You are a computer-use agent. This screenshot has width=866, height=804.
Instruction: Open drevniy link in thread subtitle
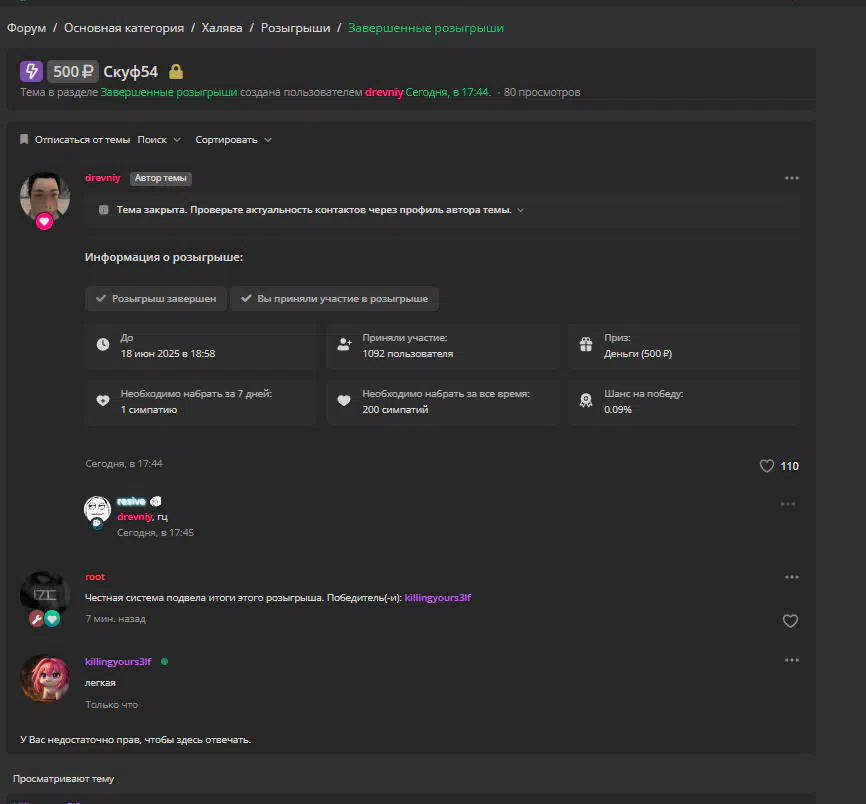click(x=384, y=92)
